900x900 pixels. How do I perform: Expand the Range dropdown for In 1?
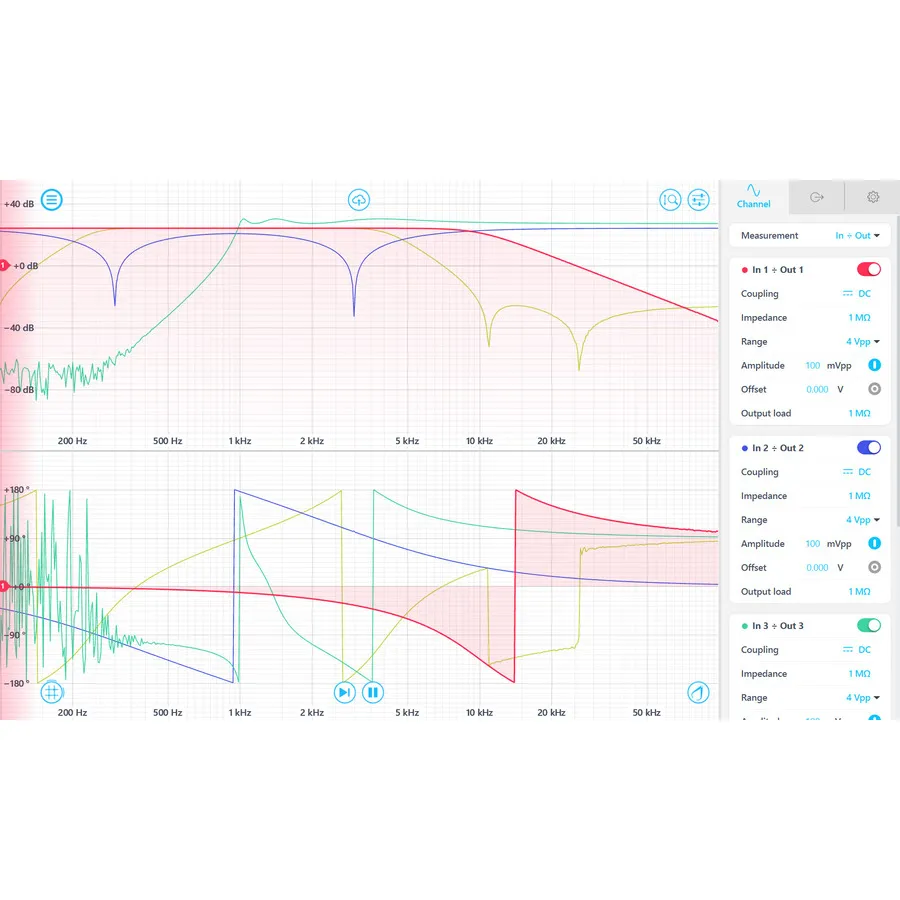[x=861, y=341]
